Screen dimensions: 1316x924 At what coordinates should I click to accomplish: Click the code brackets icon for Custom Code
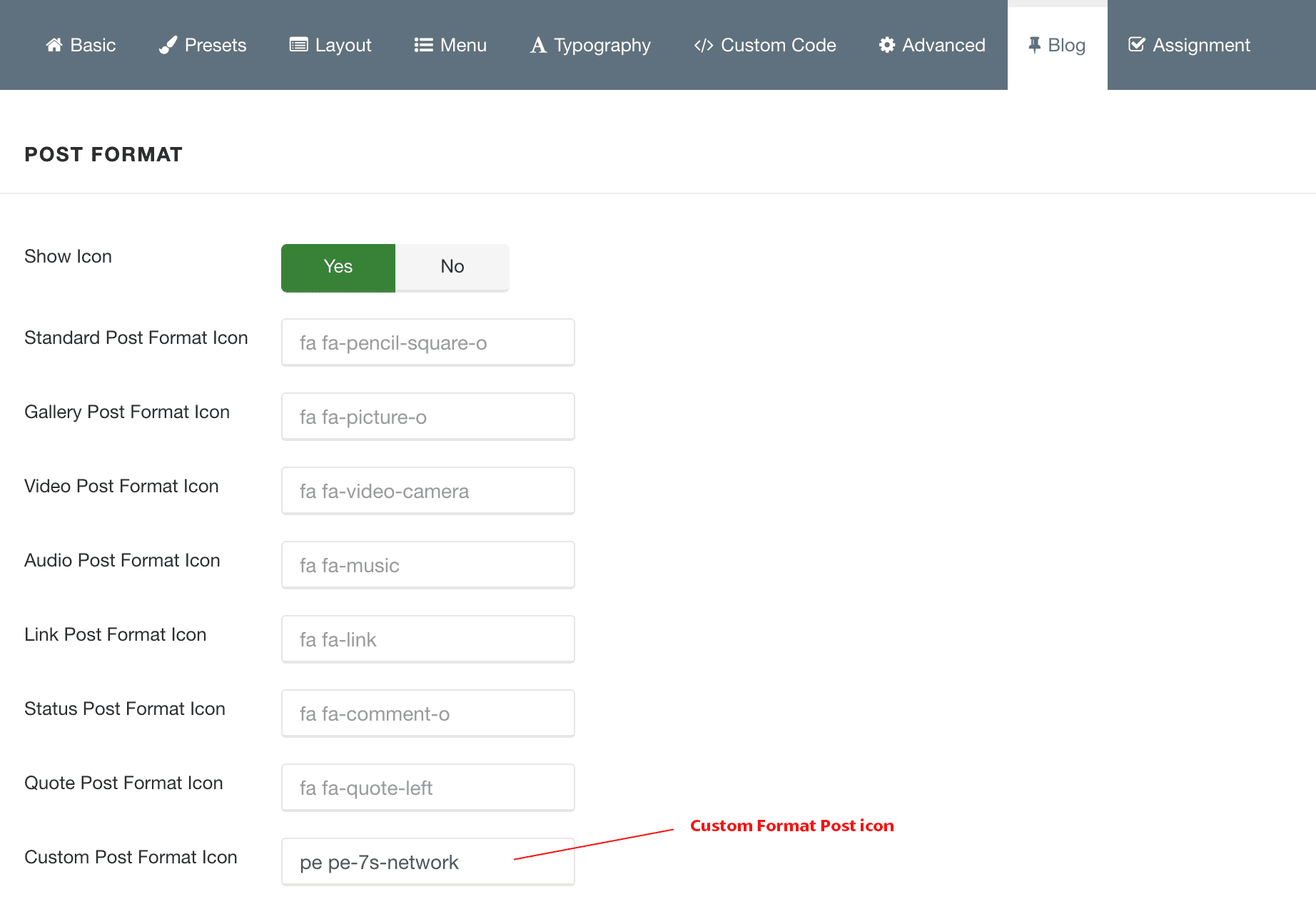pyautogui.click(x=703, y=45)
